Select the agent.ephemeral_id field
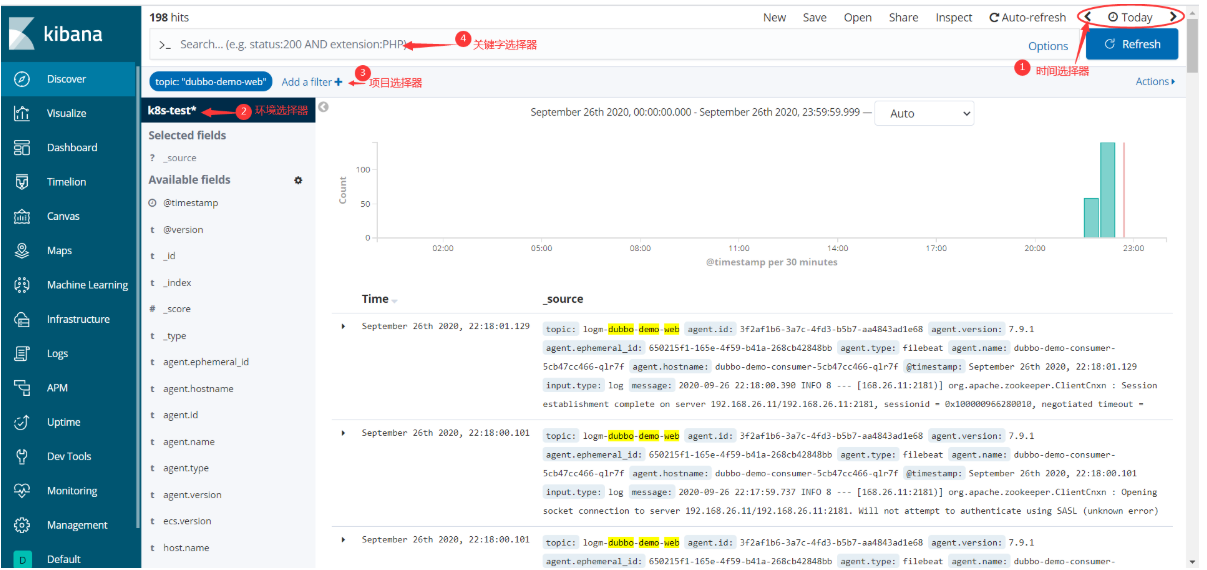Image resolution: width=1207 pixels, height=570 pixels. (x=206, y=362)
